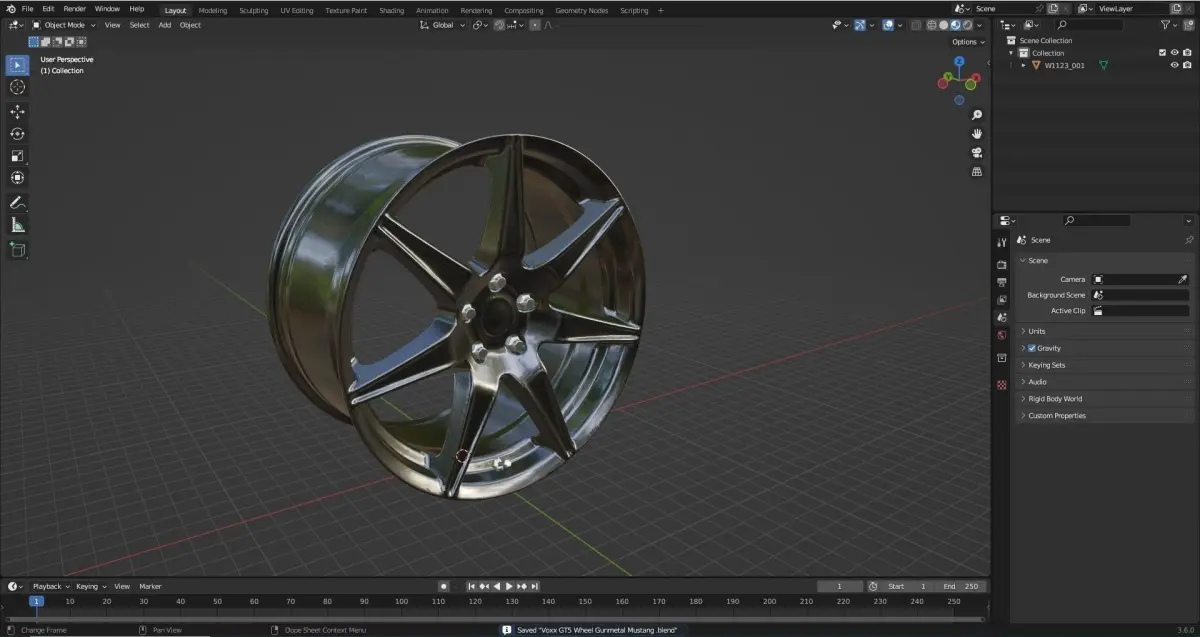This screenshot has height=637, width=1200.
Task: Open the View Layer properties tab
Action: (1002, 300)
